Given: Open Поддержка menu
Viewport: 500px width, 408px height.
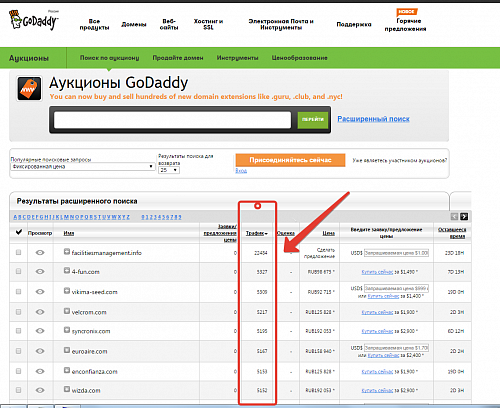Looking at the screenshot, I should pyautogui.click(x=354, y=24).
